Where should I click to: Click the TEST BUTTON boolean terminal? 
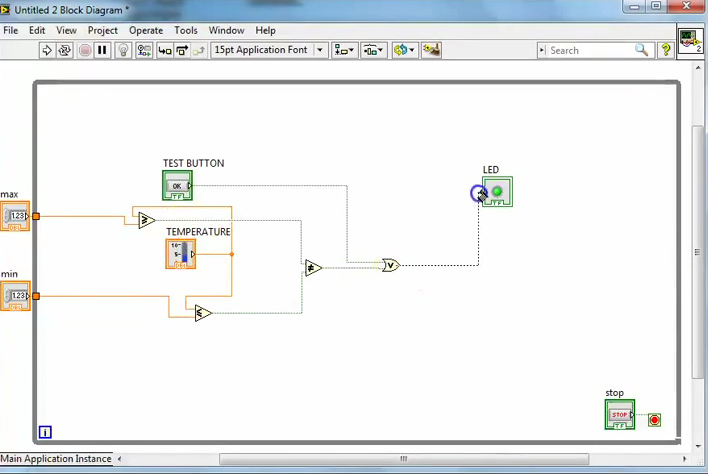177,185
